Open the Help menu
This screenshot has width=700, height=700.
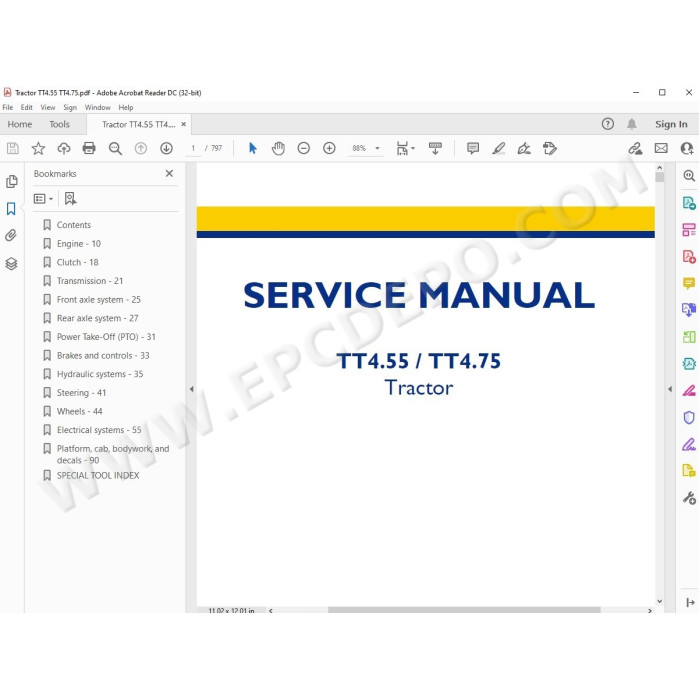click(126, 108)
